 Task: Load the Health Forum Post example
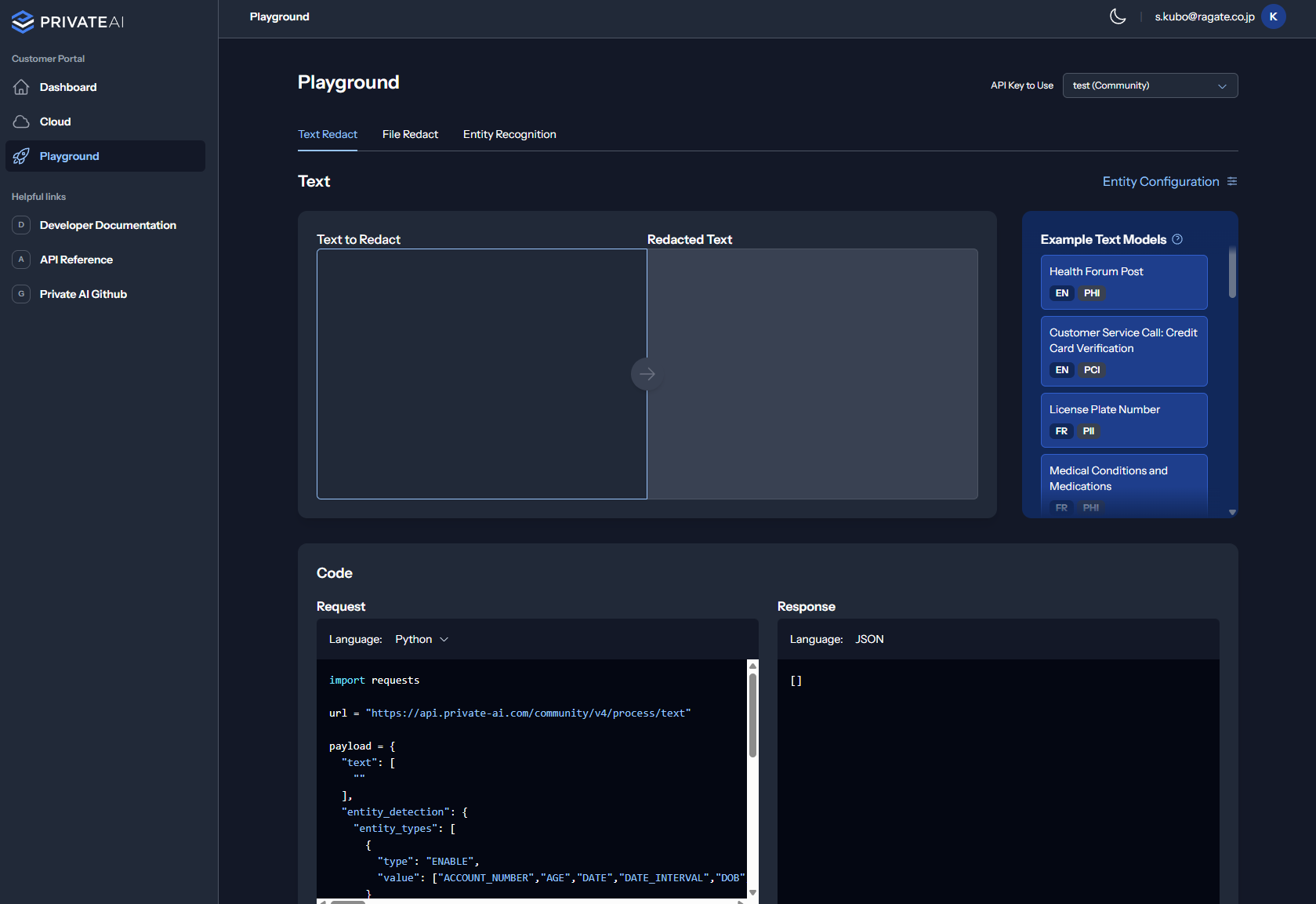click(1124, 282)
